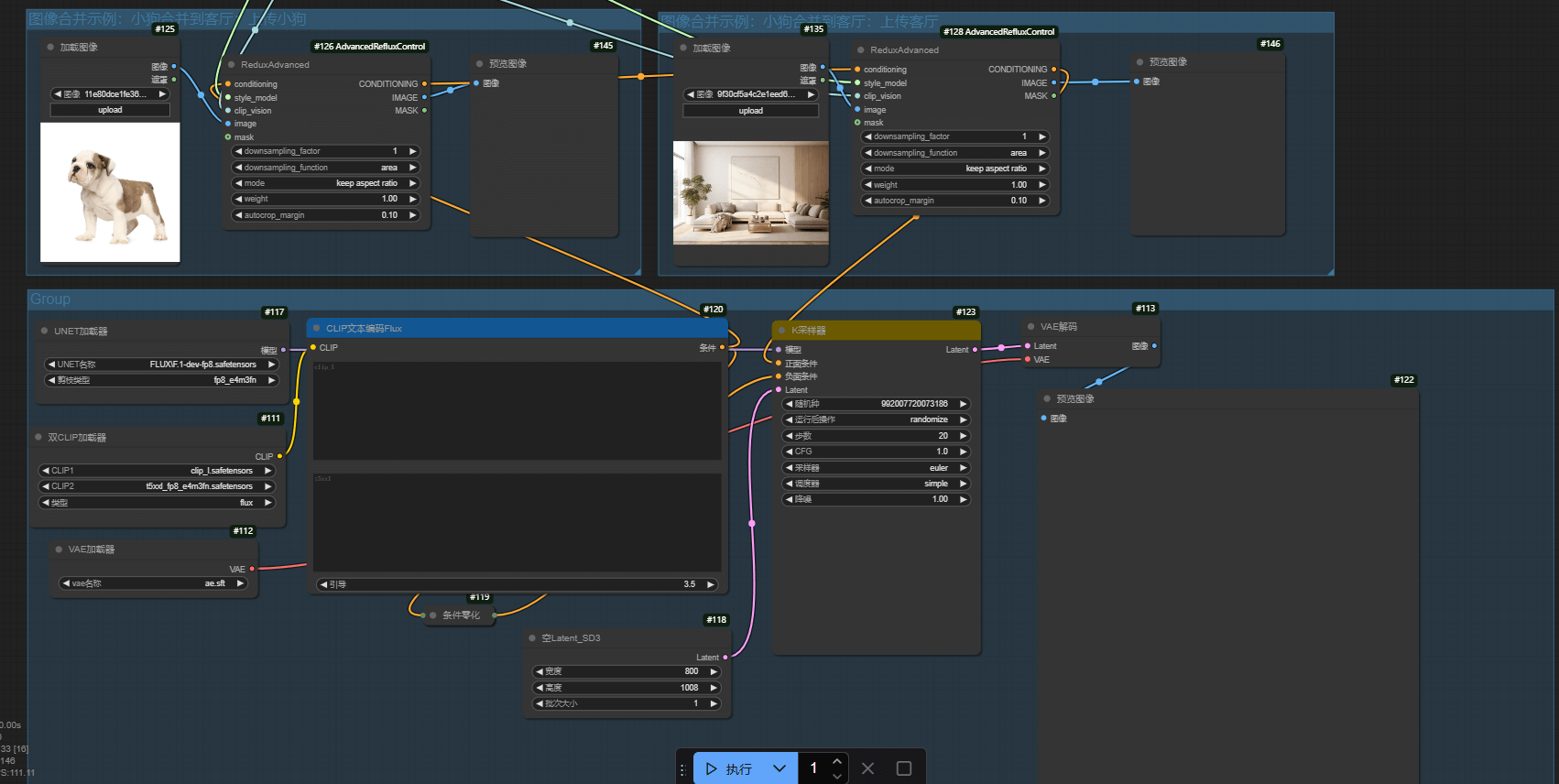Expand the 执行 button dropdown chevron
The height and width of the screenshot is (784, 1559).
coord(779,768)
